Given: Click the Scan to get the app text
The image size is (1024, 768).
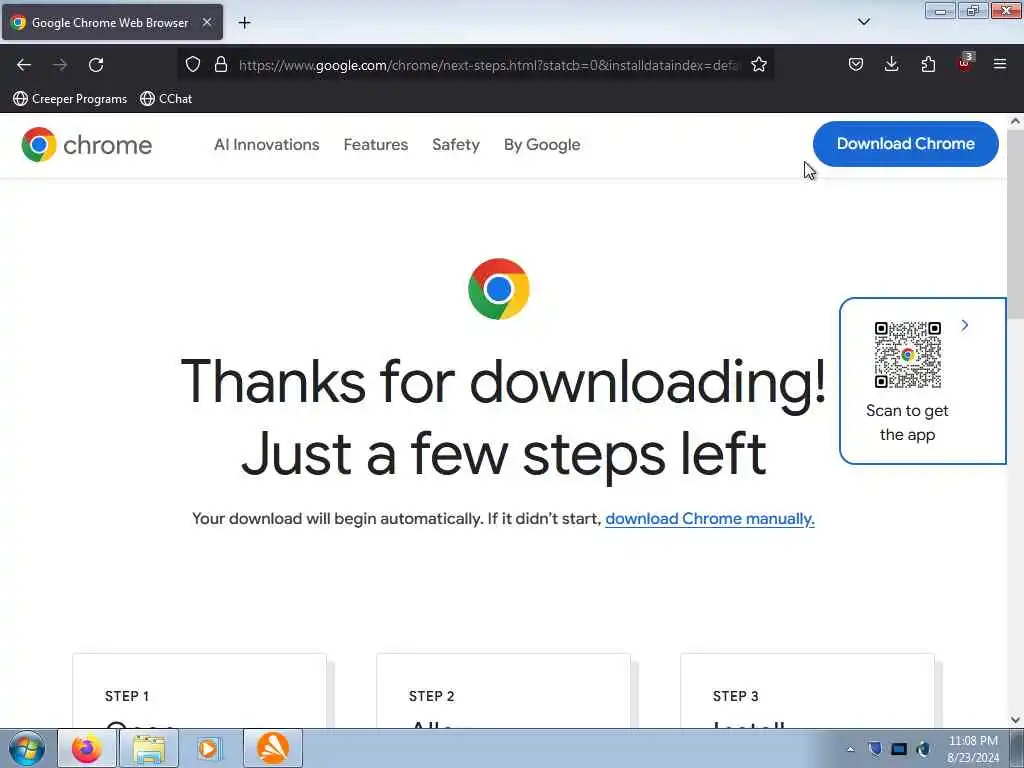Looking at the screenshot, I should (907, 423).
